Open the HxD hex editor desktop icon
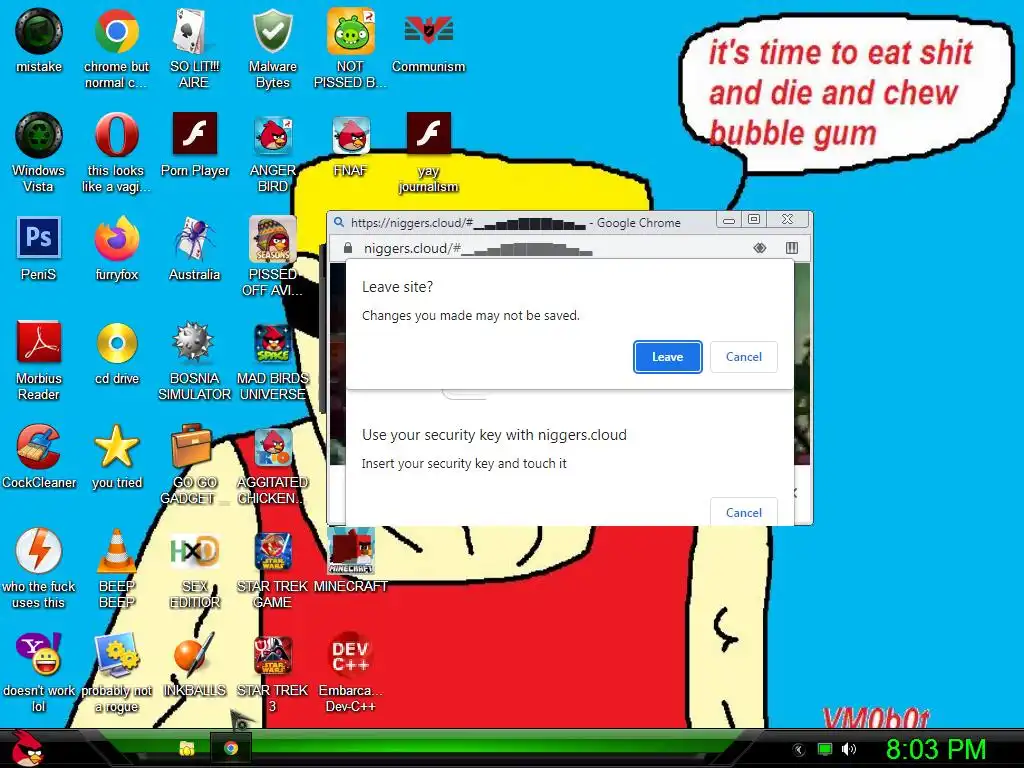 tap(194, 551)
